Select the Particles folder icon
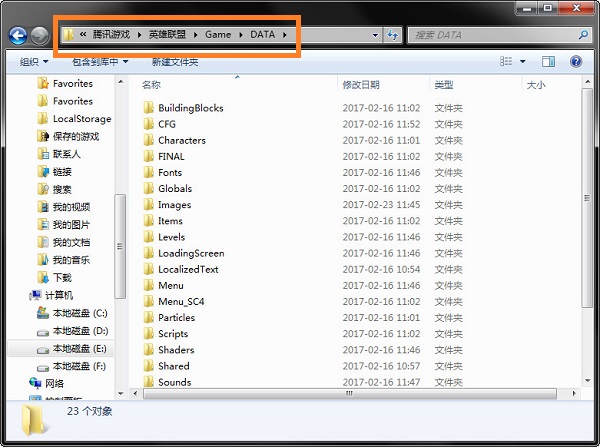Image resolution: width=600 pixels, height=447 pixels. click(x=149, y=318)
